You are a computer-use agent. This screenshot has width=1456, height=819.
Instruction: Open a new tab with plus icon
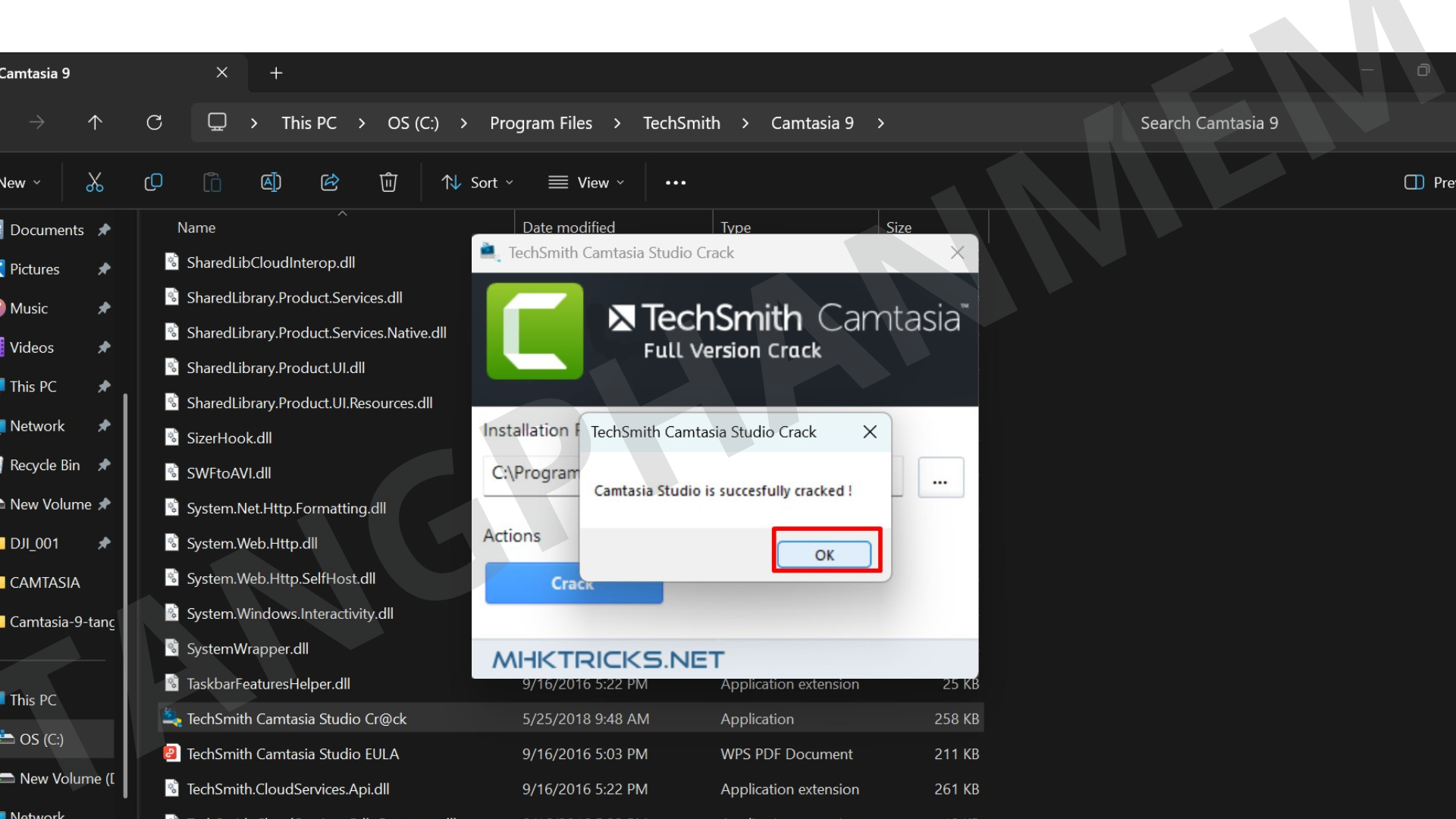click(276, 73)
